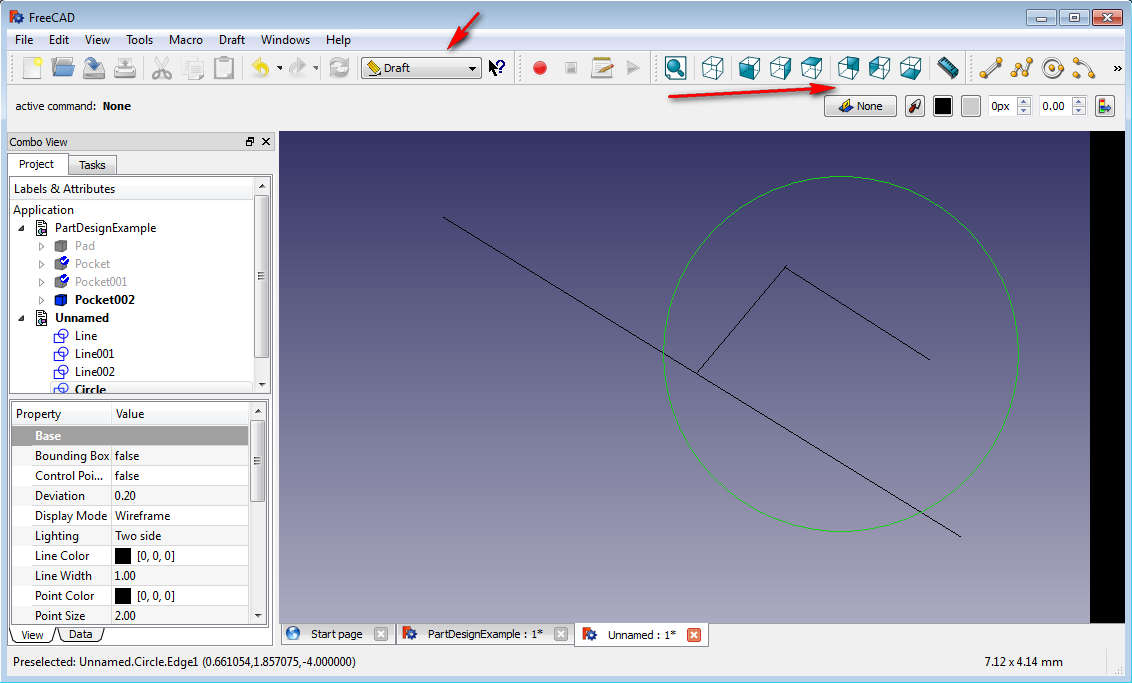Viewport: 1132px width, 683px height.
Task: Select the Draft Arc tool
Action: pyautogui.click(x=1084, y=68)
